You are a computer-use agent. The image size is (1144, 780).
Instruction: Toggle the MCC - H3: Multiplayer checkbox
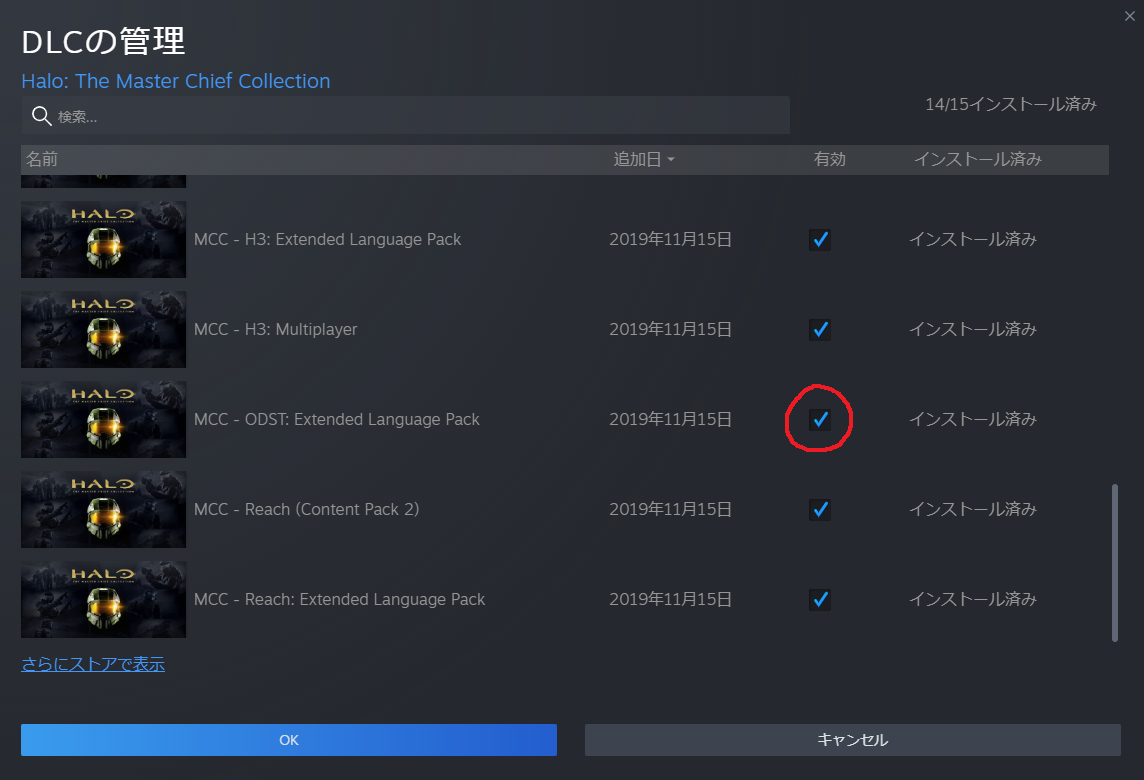tap(820, 330)
